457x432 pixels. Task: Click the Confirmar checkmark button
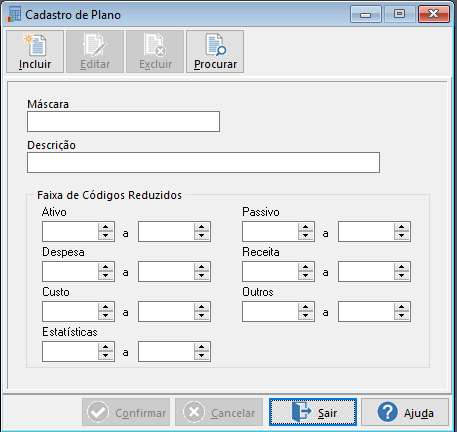pyautogui.click(x=126, y=412)
